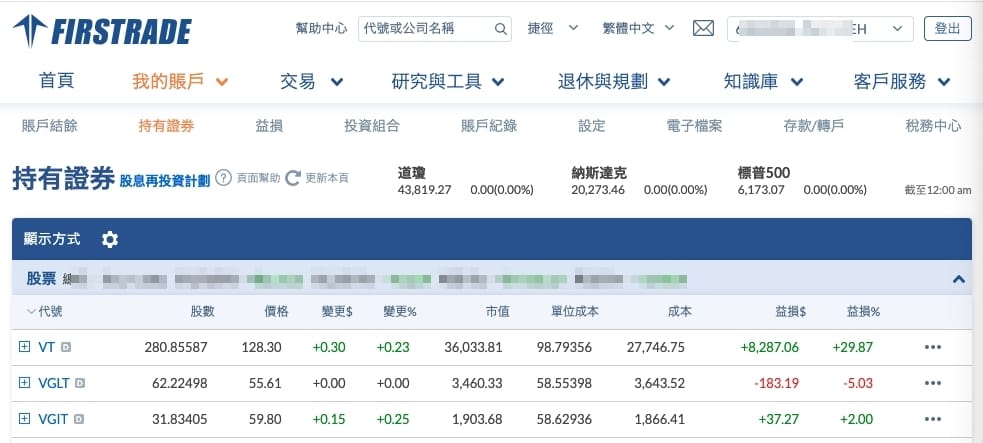Open the 我的賬戶 menu
The height and width of the screenshot is (443, 983).
(180, 81)
